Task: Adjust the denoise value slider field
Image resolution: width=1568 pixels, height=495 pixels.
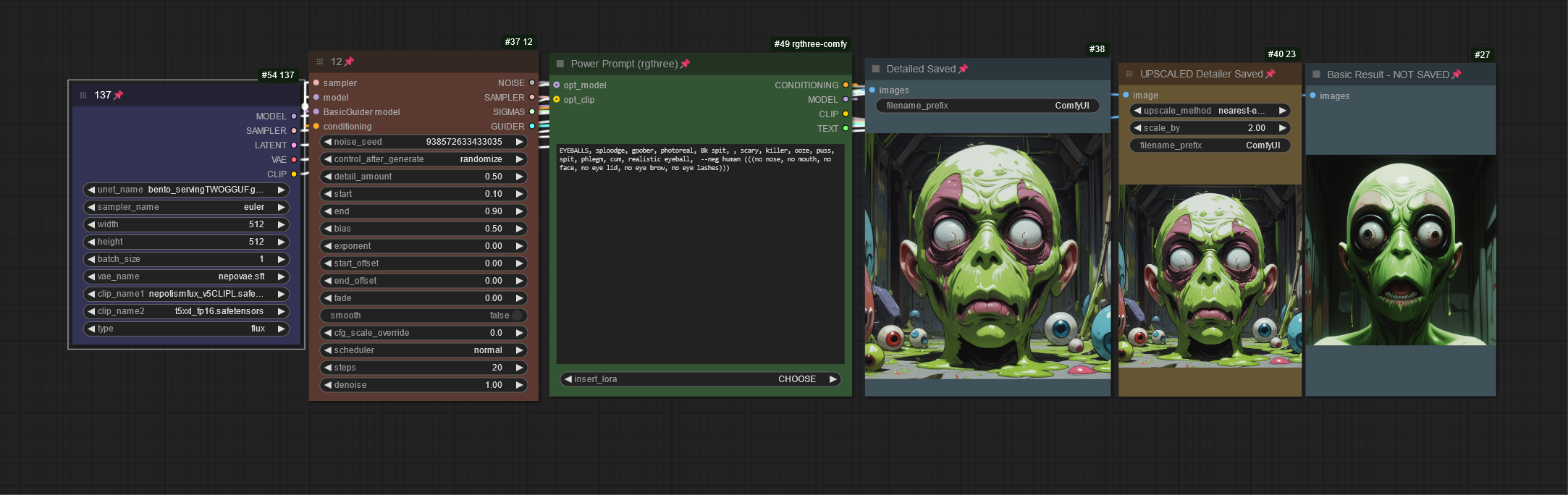Action: click(x=423, y=385)
